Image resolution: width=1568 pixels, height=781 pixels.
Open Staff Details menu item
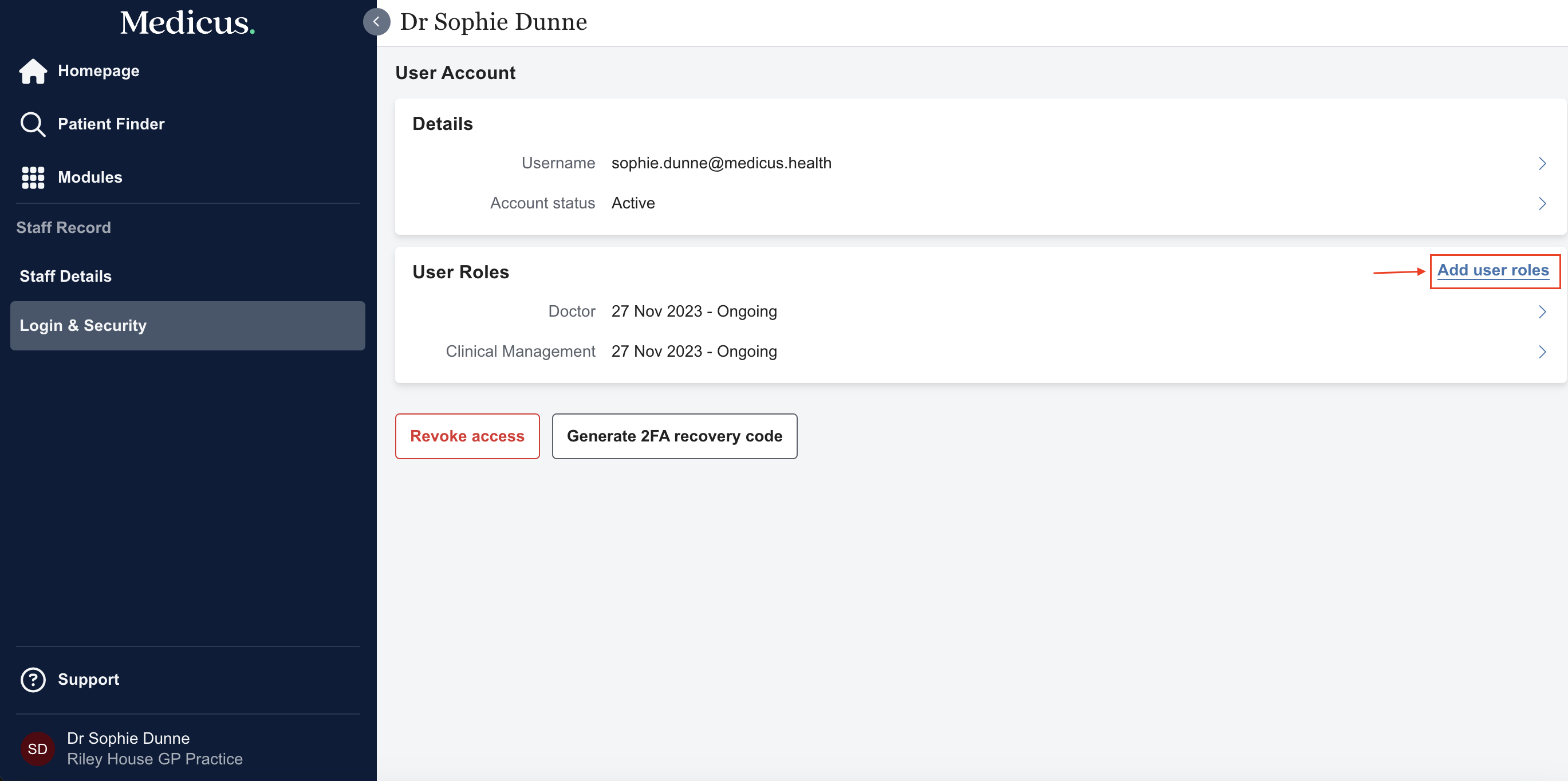pos(66,277)
